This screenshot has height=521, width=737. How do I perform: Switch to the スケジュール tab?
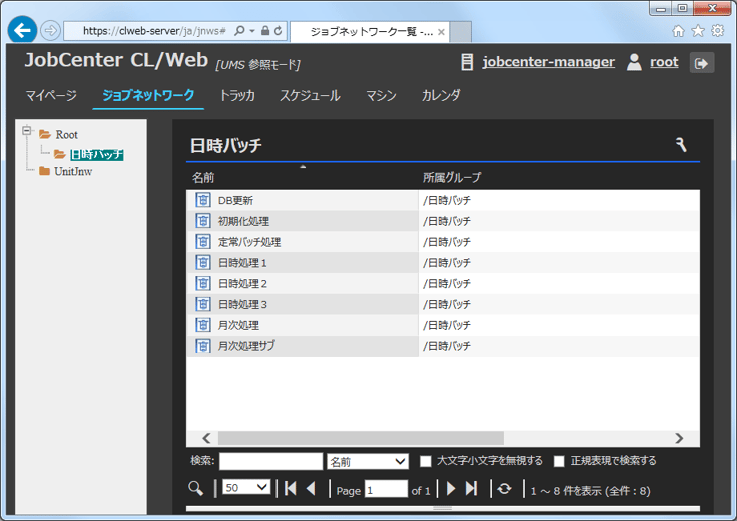[x=310, y=95]
